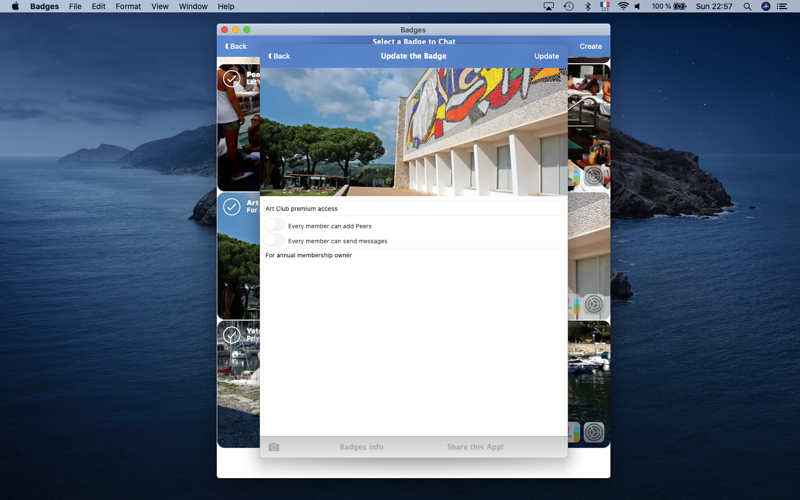Click the camera icon in the bottom bar

click(274, 447)
